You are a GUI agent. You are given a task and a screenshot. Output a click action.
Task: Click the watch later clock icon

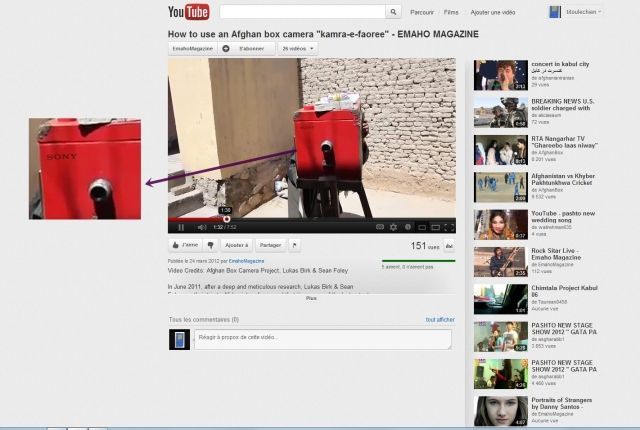click(x=407, y=227)
